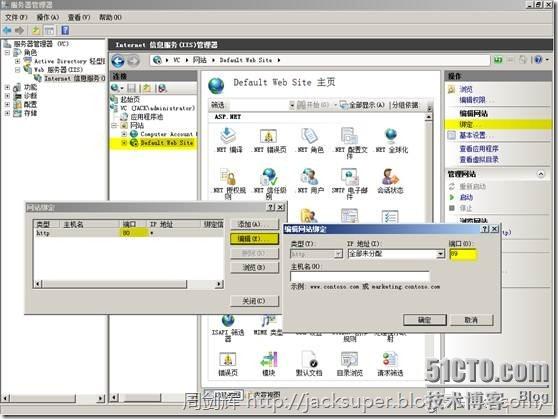This screenshot has width=558, height=419.
Task: Select Default Web Site in connections tree
Action: pos(167,143)
